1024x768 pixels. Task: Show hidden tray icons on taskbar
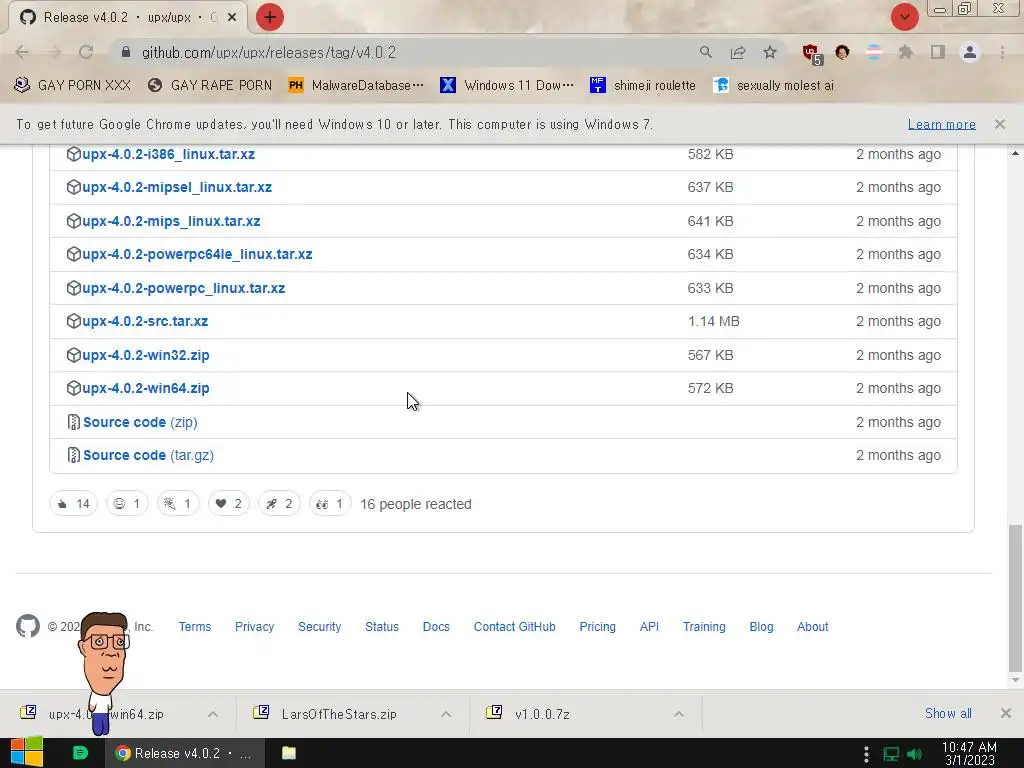866,754
